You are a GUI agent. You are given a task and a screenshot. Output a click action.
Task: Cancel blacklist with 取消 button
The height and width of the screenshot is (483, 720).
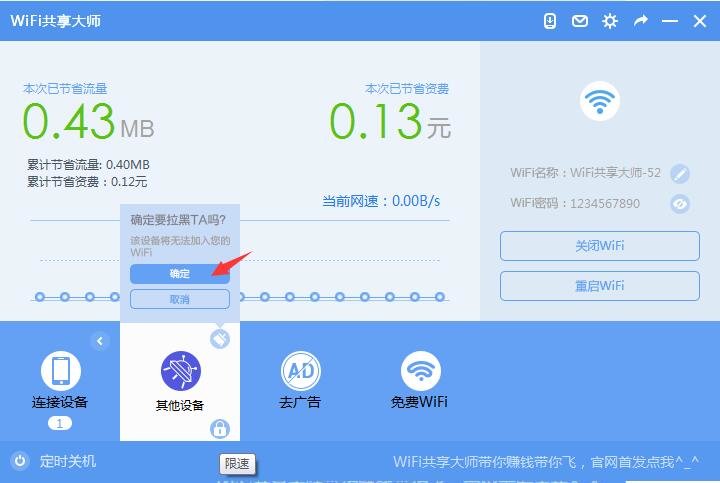(x=180, y=299)
